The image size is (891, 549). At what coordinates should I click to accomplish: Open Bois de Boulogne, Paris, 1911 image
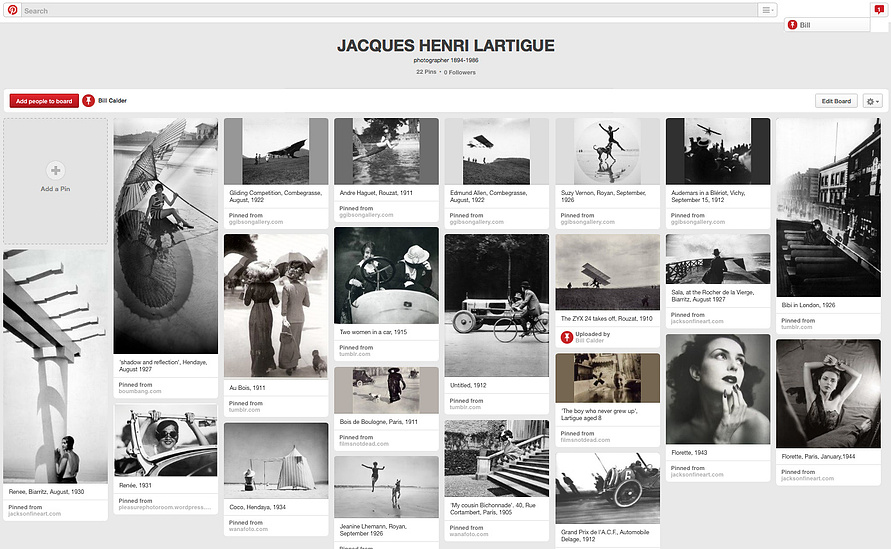click(x=386, y=390)
